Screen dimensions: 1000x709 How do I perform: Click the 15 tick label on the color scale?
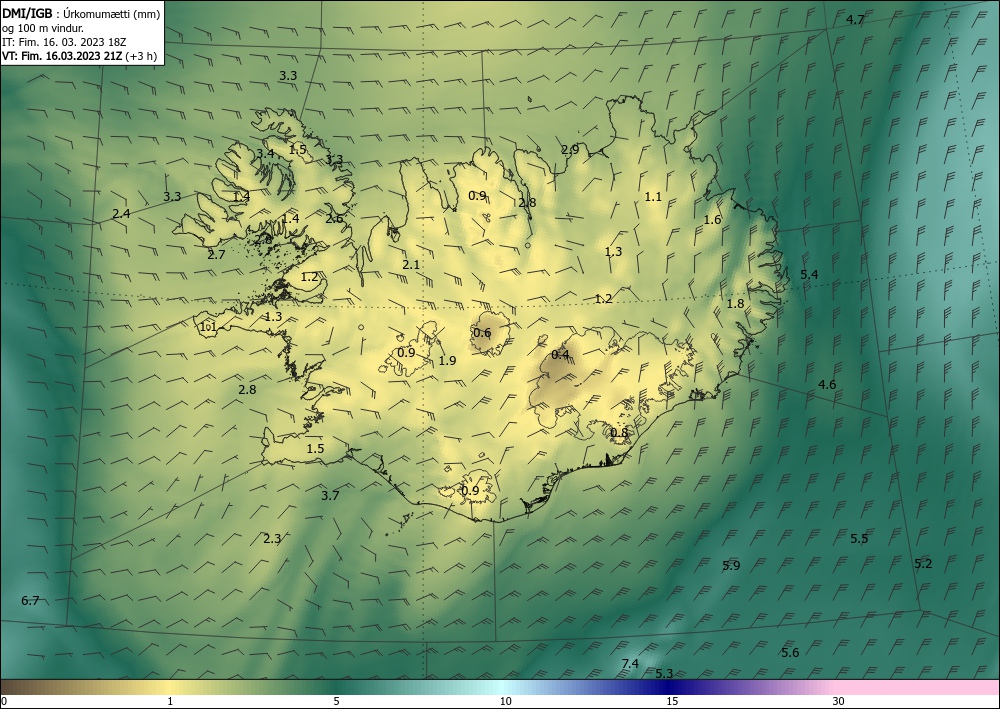click(672, 701)
